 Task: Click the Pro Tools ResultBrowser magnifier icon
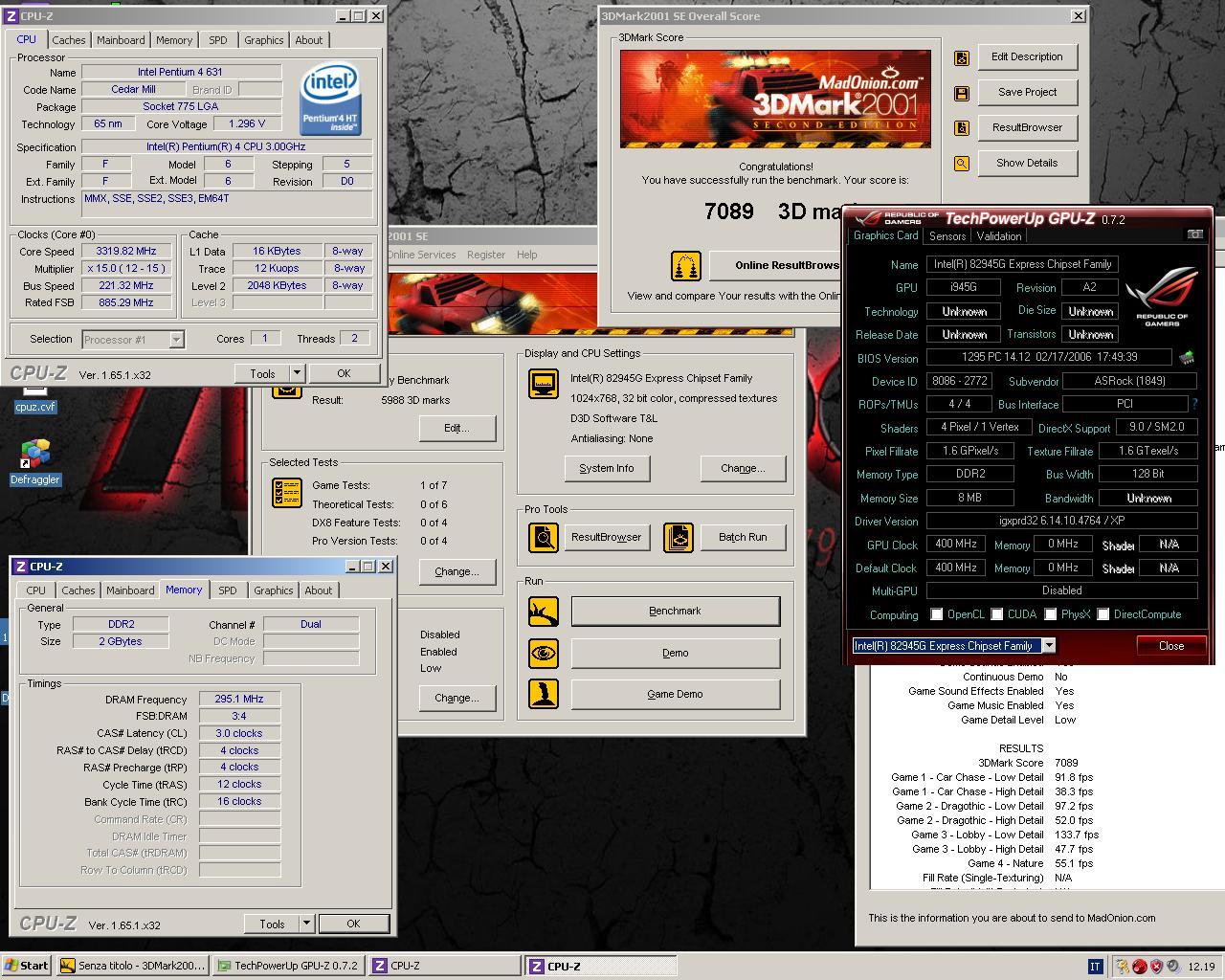[544, 537]
